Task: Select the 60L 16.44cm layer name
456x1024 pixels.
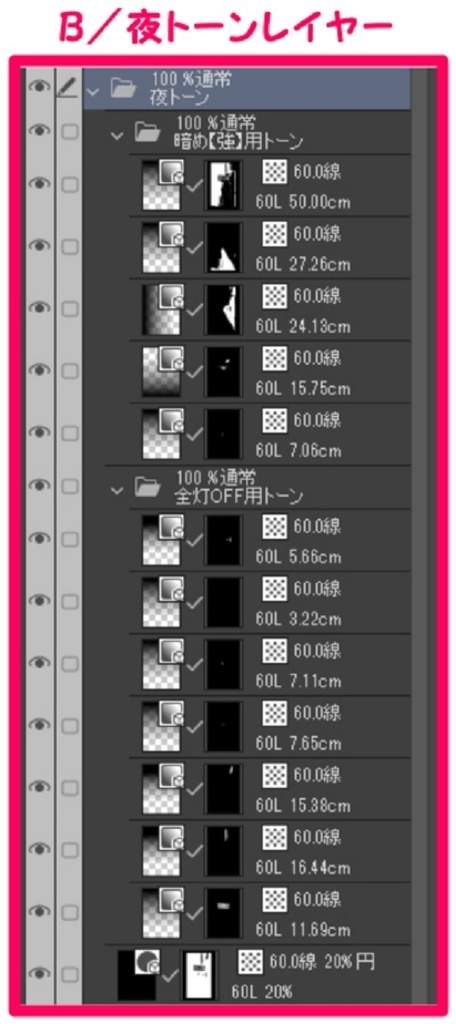Action: [x=302, y=868]
